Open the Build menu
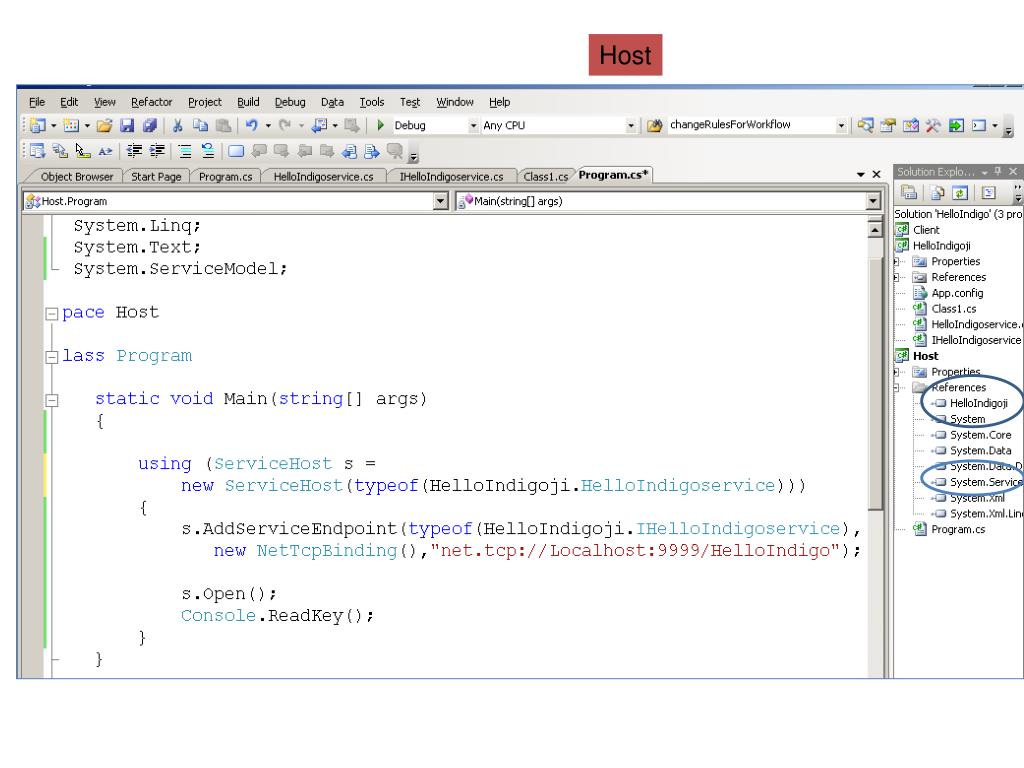1024x768 pixels. point(248,103)
